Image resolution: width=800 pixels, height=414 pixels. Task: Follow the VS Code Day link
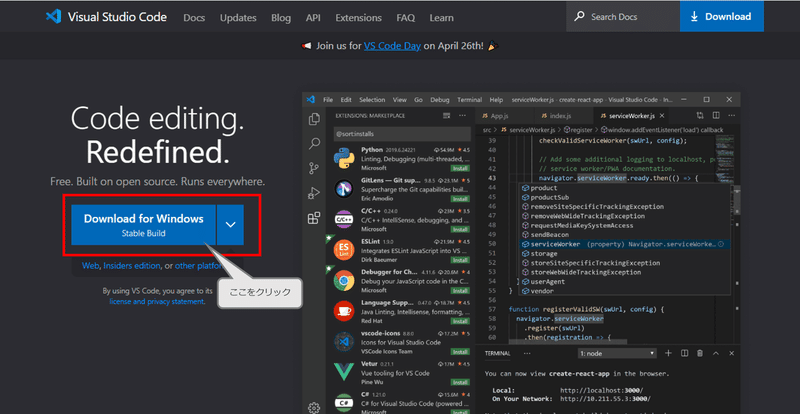392,46
